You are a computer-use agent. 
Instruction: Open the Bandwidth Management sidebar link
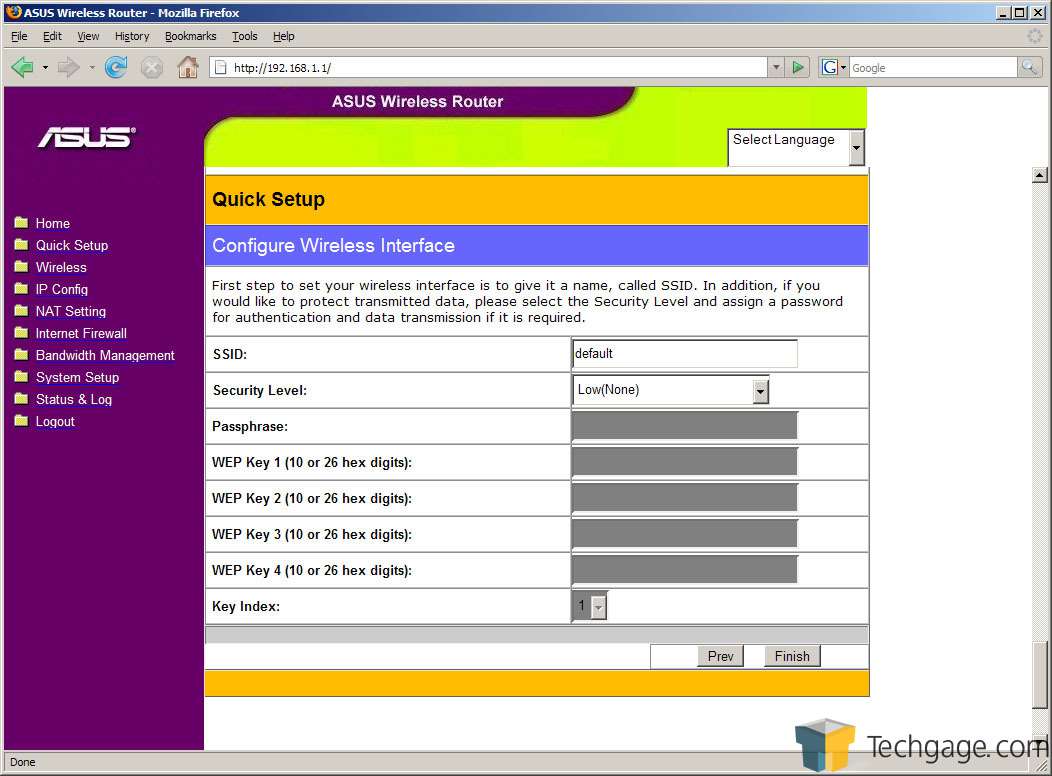pos(105,355)
